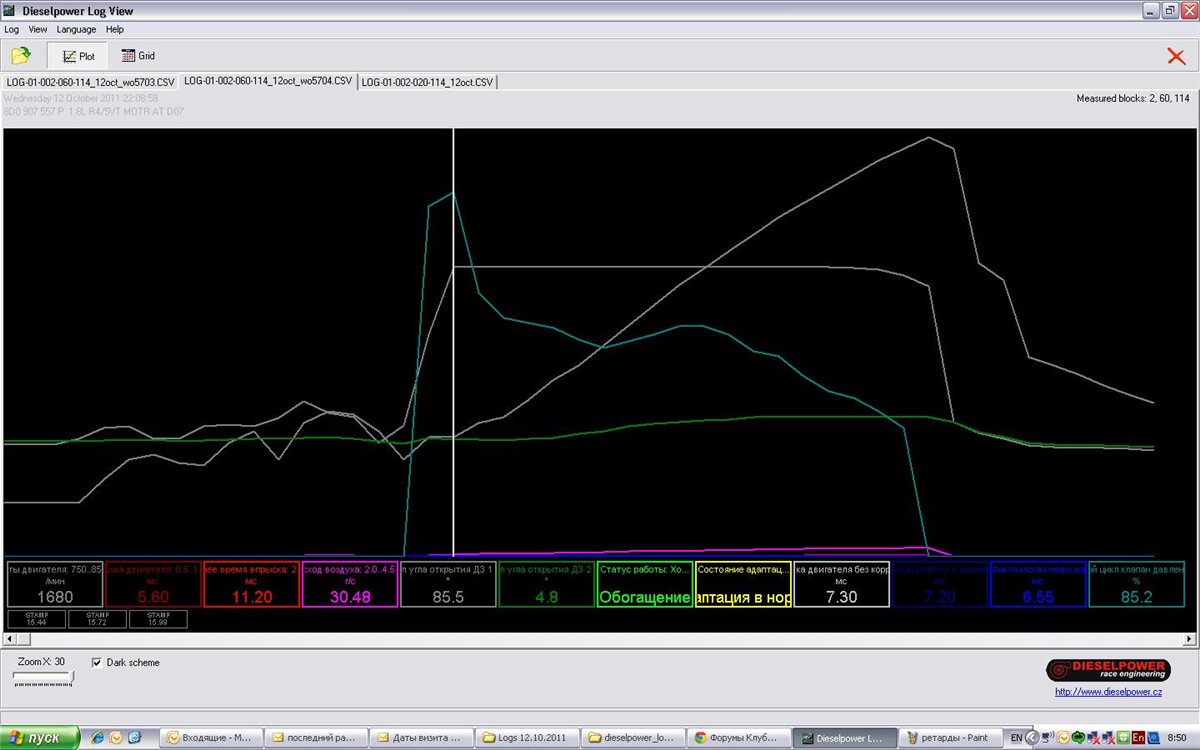This screenshot has width=1200, height=750.
Task: Toggle the yellow adaptation state channel box
Action: (743, 584)
